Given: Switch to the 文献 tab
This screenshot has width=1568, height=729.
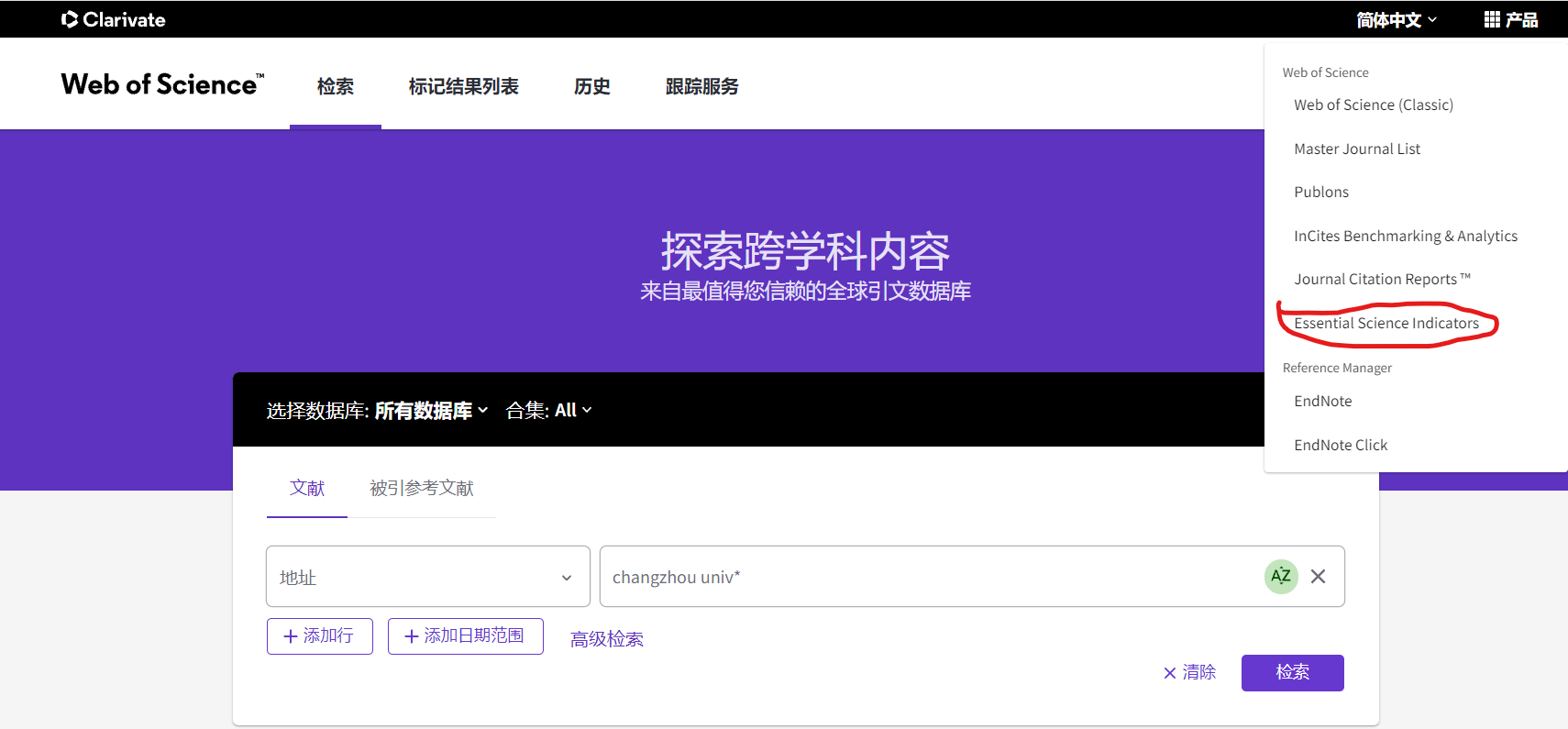Looking at the screenshot, I should [x=307, y=488].
